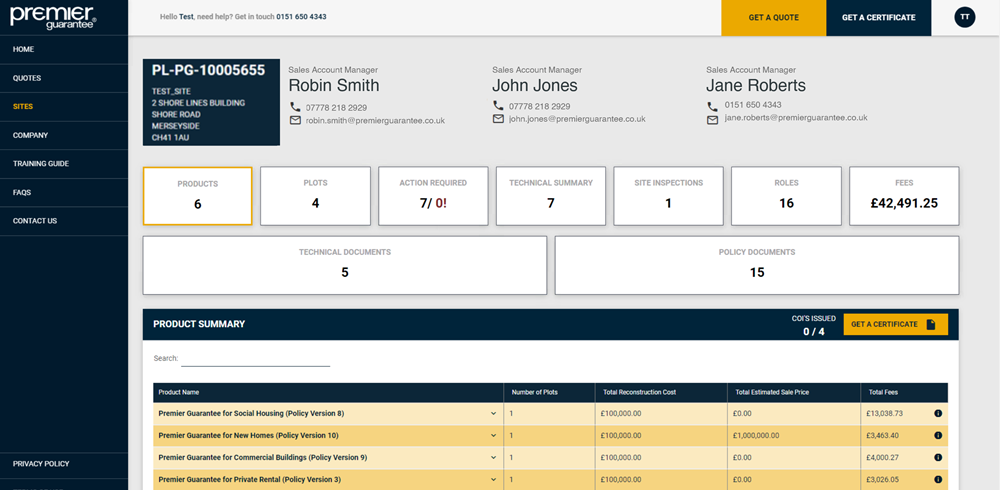Image resolution: width=1000 pixels, height=490 pixels.
Task: Sort by Total Fees column header
Action: 904,392
